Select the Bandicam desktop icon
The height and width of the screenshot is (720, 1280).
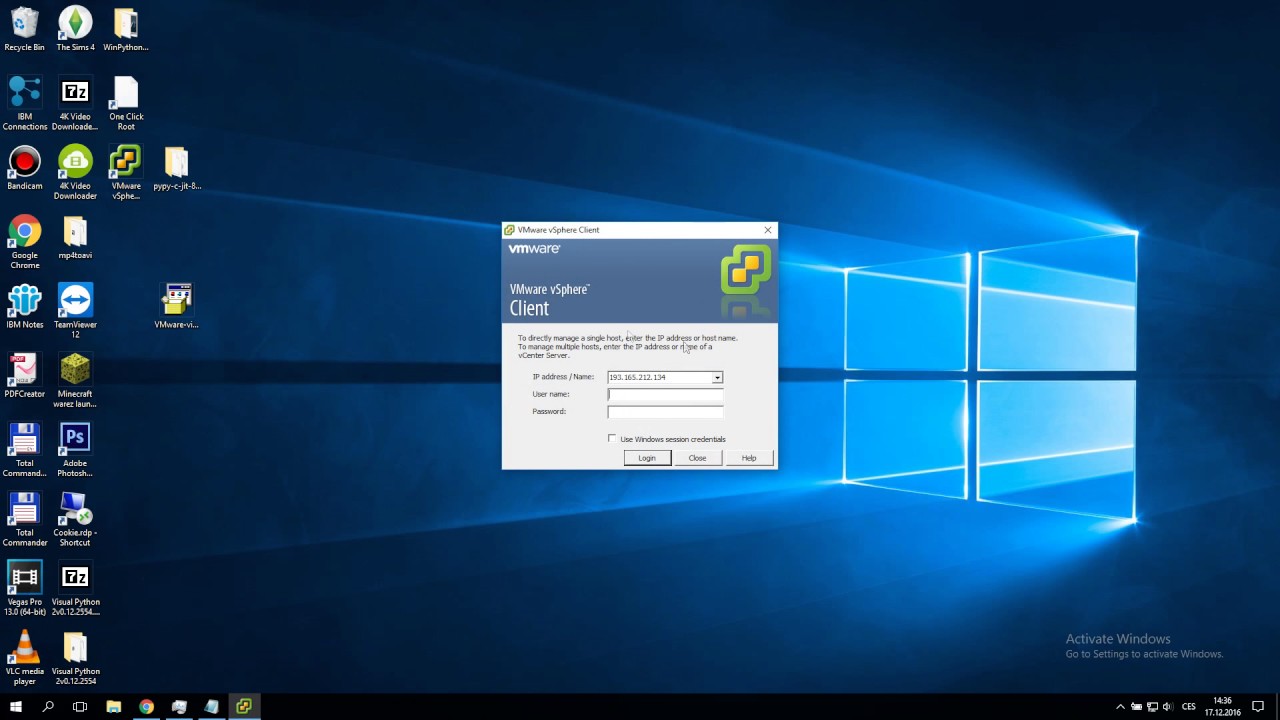(x=24, y=167)
